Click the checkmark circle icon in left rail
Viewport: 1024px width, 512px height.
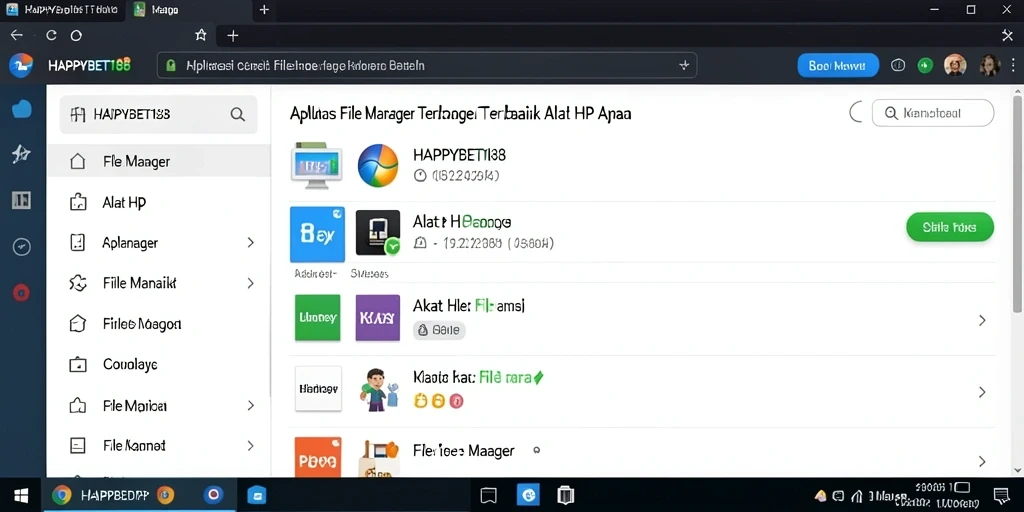click(22, 247)
